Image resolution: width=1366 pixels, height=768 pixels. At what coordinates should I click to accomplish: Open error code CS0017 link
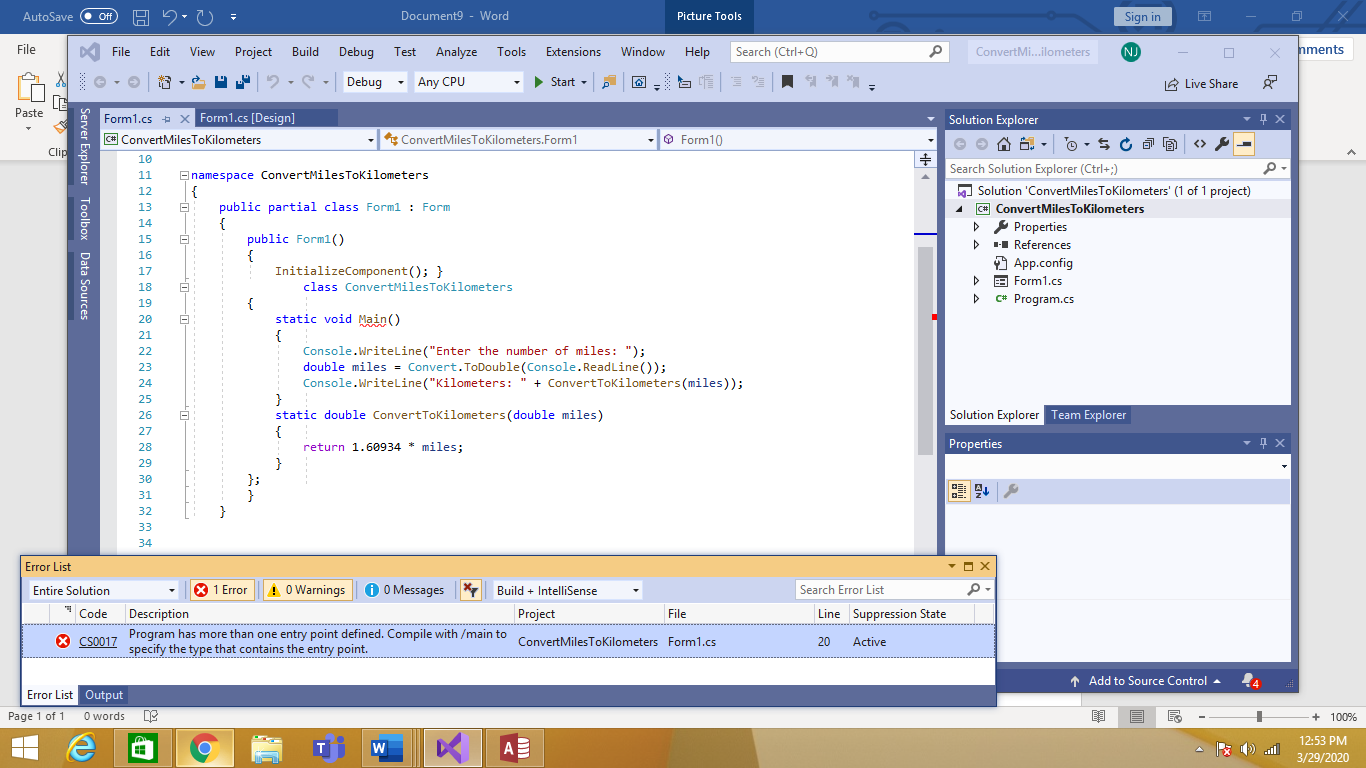tap(98, 642)
